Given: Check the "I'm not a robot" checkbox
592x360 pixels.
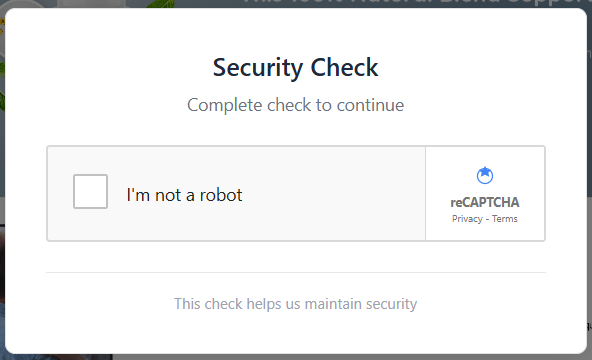Looking at the screenshot, I should [x=90, y=191].
